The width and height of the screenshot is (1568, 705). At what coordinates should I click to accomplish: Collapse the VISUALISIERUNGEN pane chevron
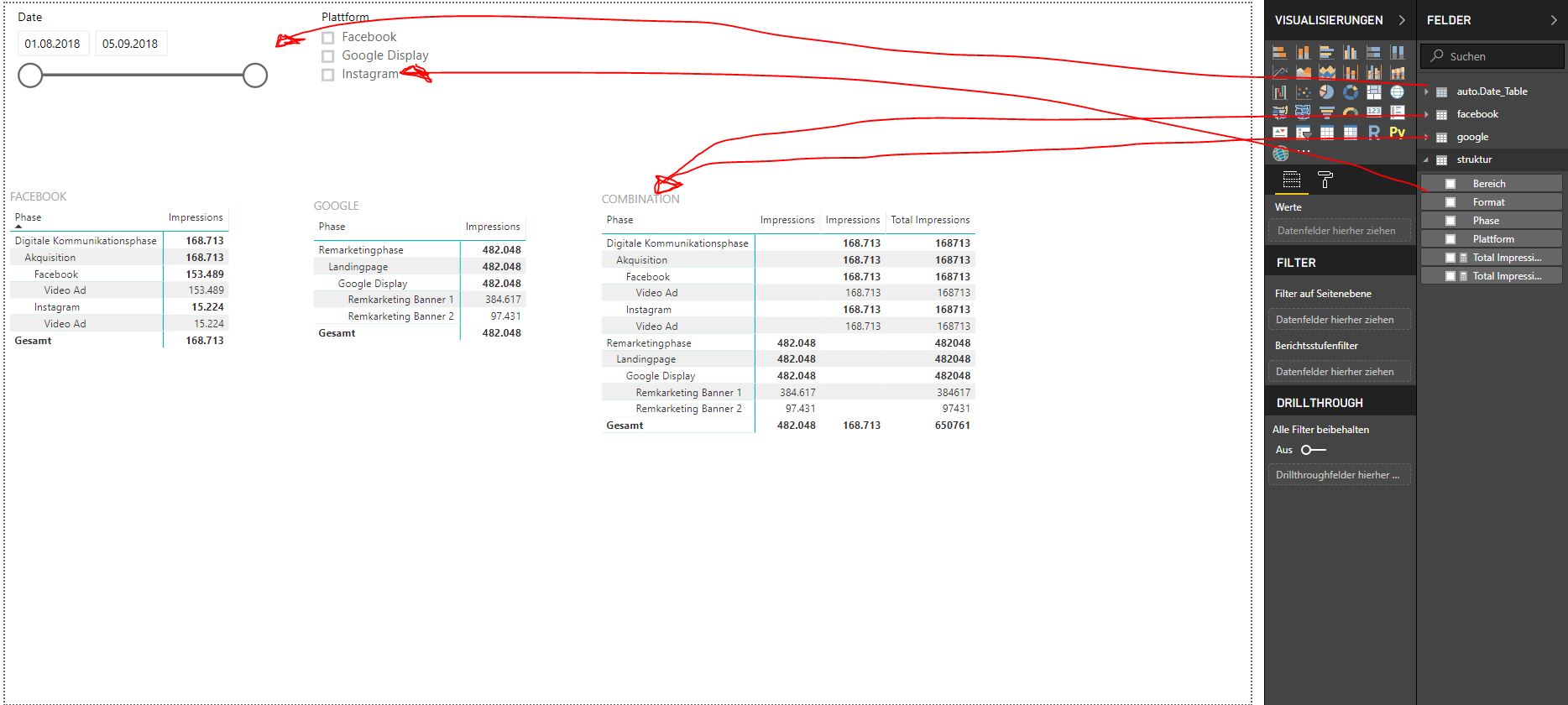(1401, 20)
